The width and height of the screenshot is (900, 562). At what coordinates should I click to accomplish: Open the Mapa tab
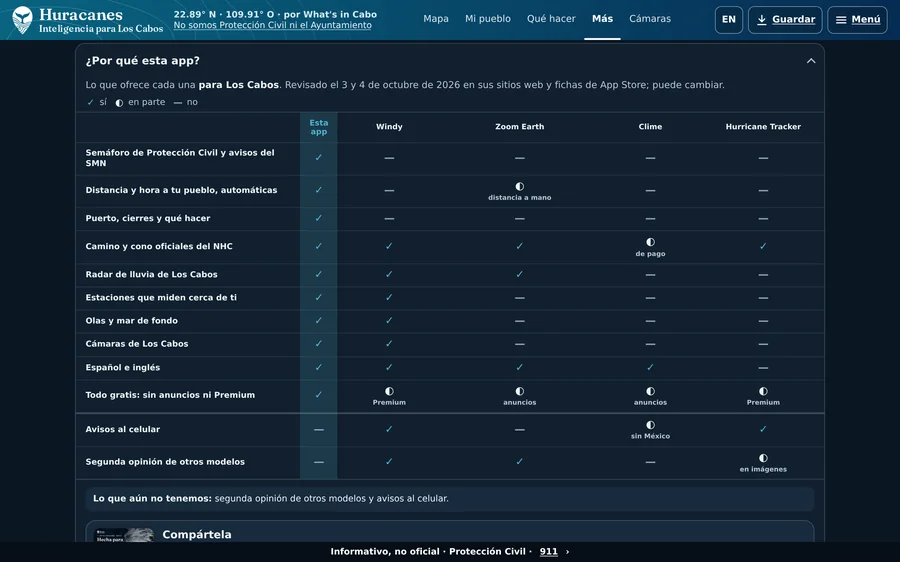[436, 19]
